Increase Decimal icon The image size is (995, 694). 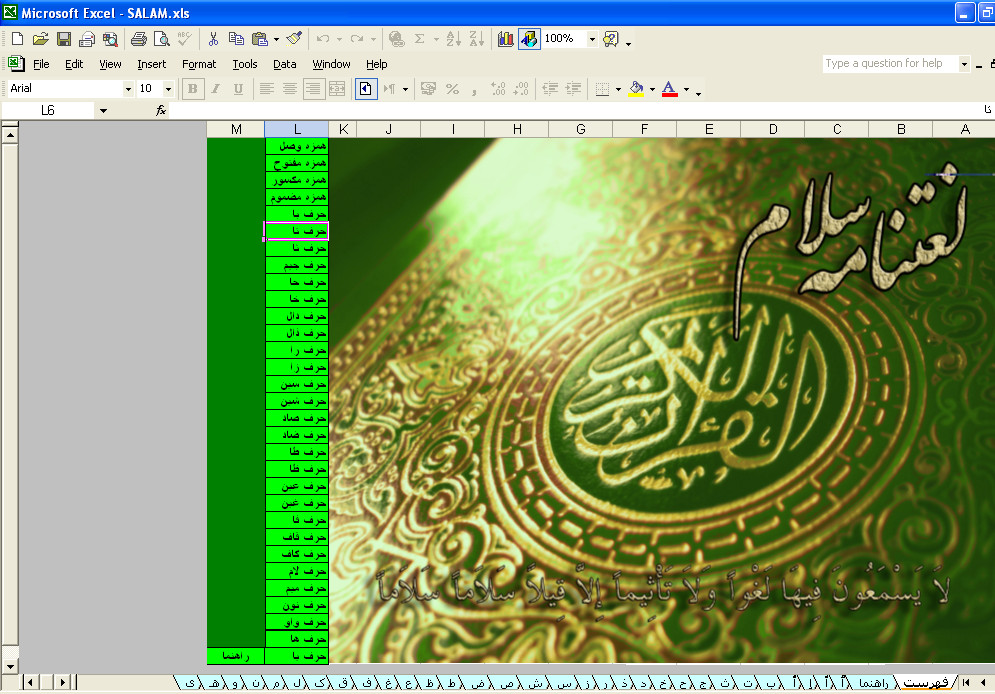tap(498, 89)
